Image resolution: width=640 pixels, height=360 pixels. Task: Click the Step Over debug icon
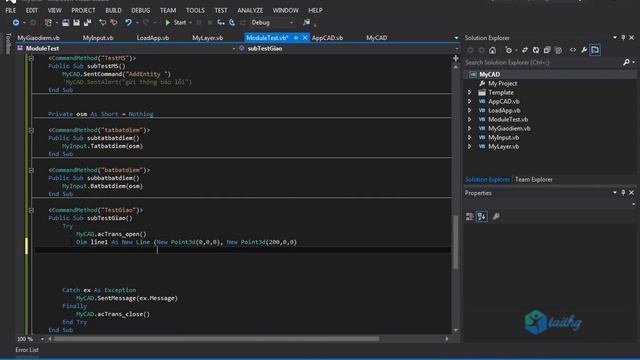232,23
